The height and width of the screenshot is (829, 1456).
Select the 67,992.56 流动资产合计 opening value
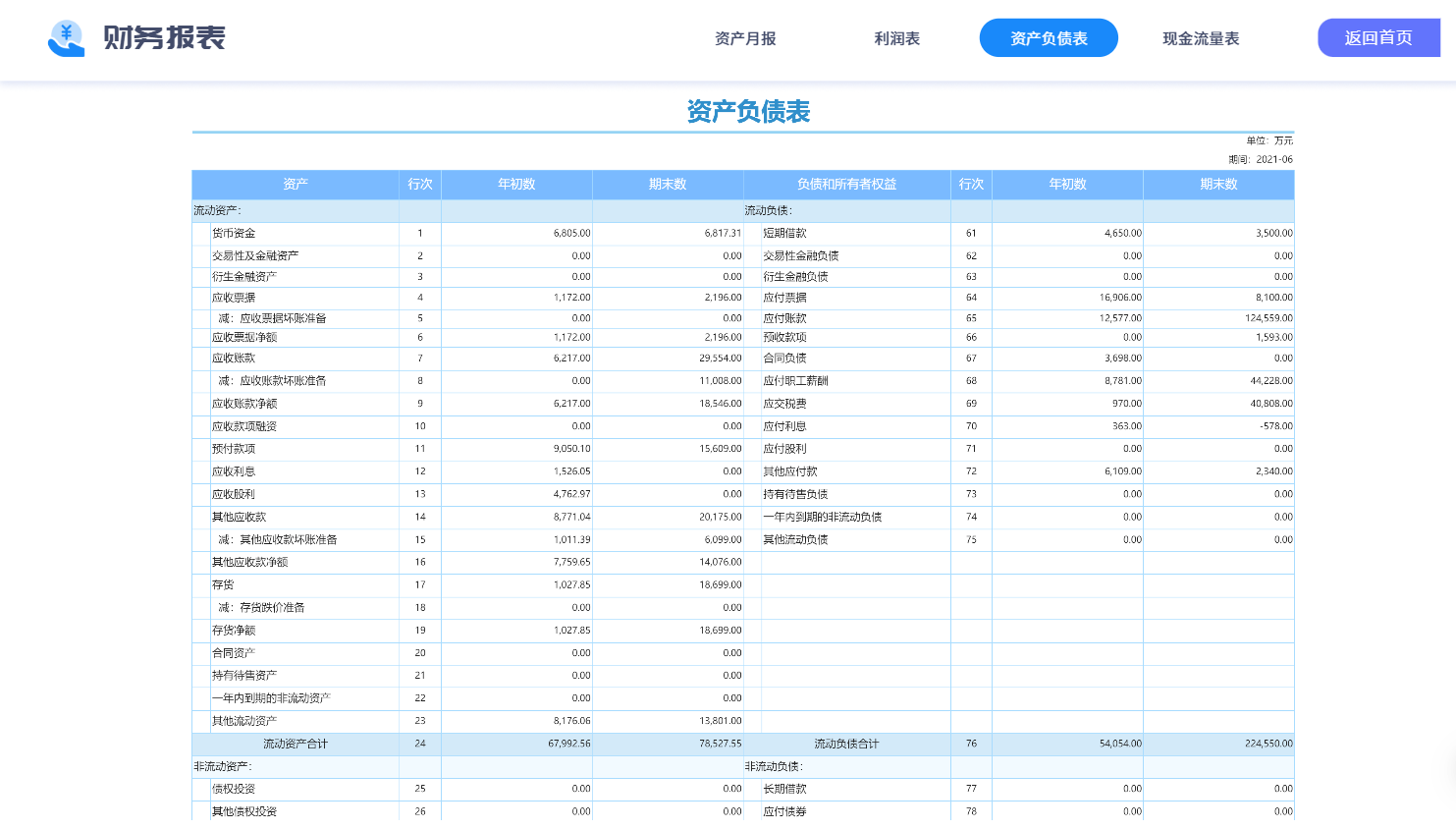click(569, 744)
